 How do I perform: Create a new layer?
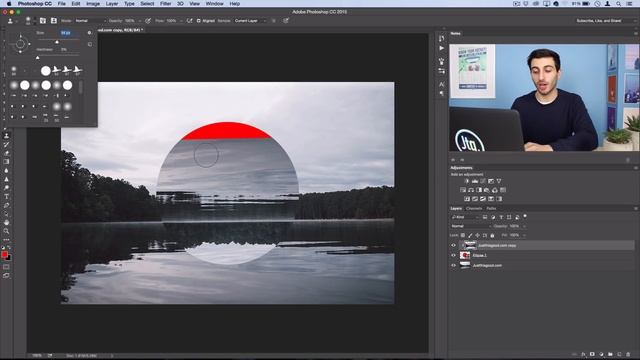pos(619,354)
